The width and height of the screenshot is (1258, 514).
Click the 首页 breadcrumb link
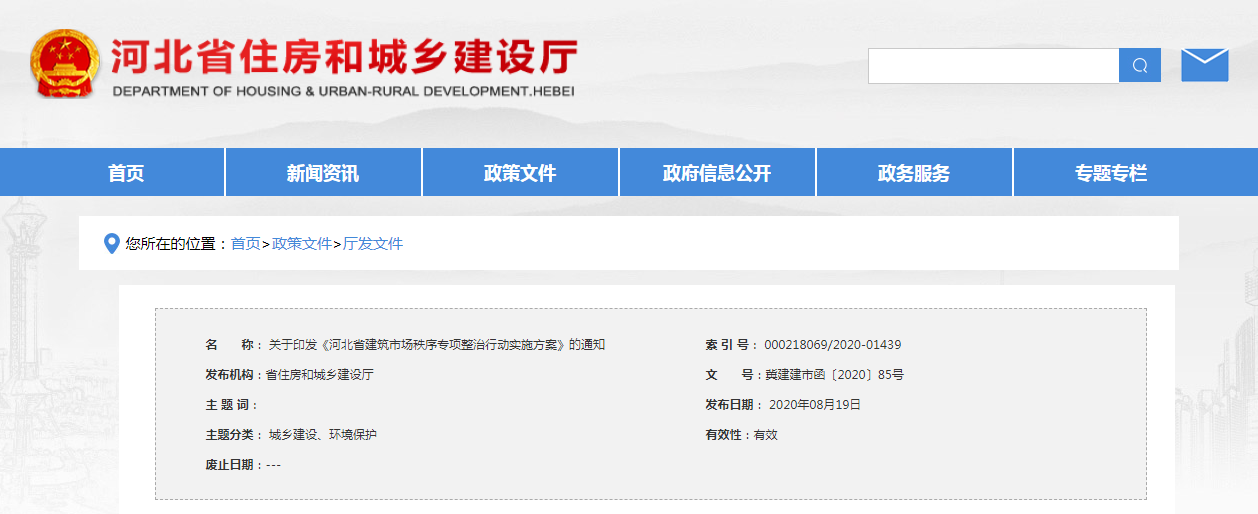click(245, 243)
